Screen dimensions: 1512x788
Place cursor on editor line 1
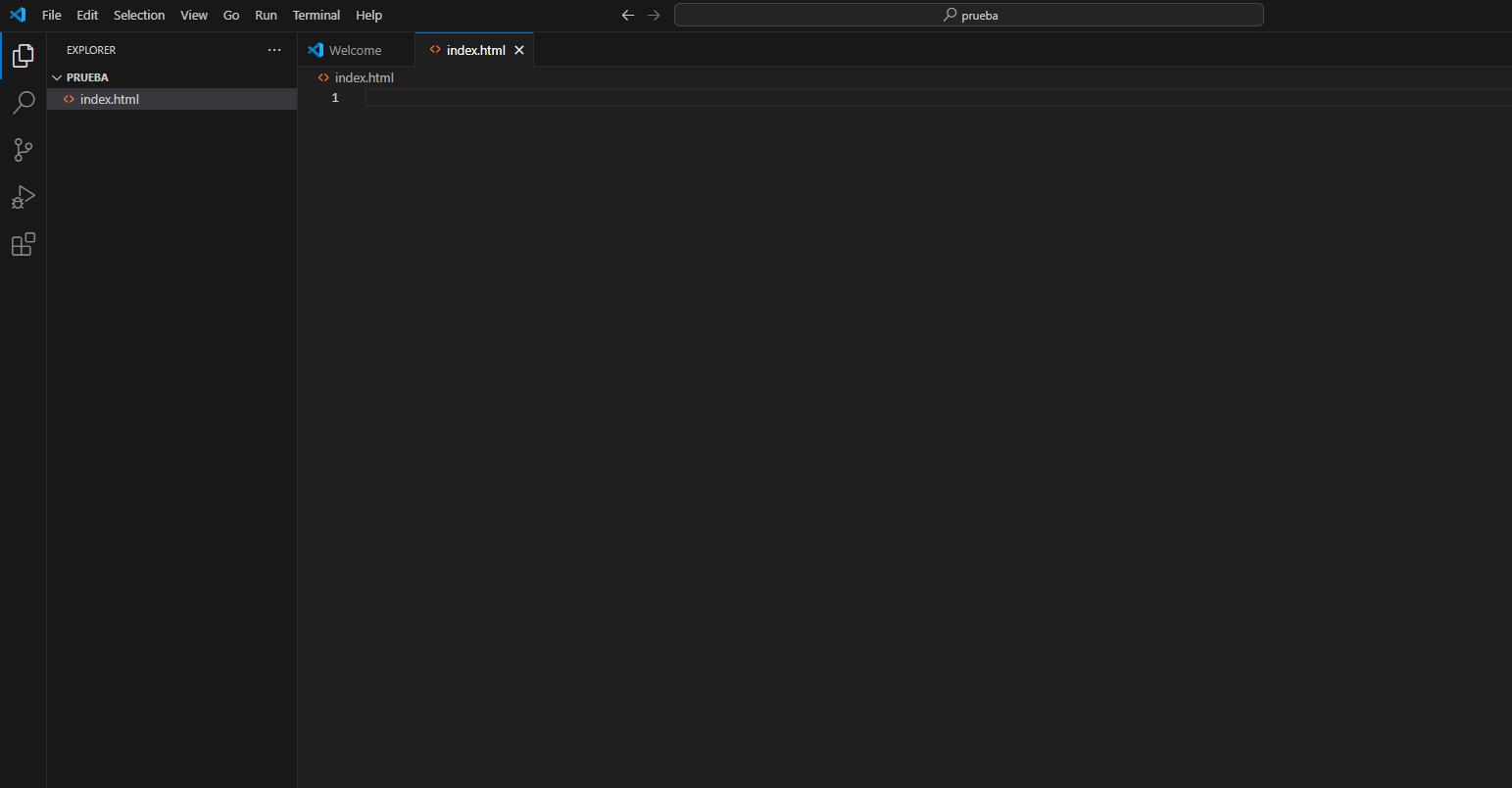click(x=938, y=98)
